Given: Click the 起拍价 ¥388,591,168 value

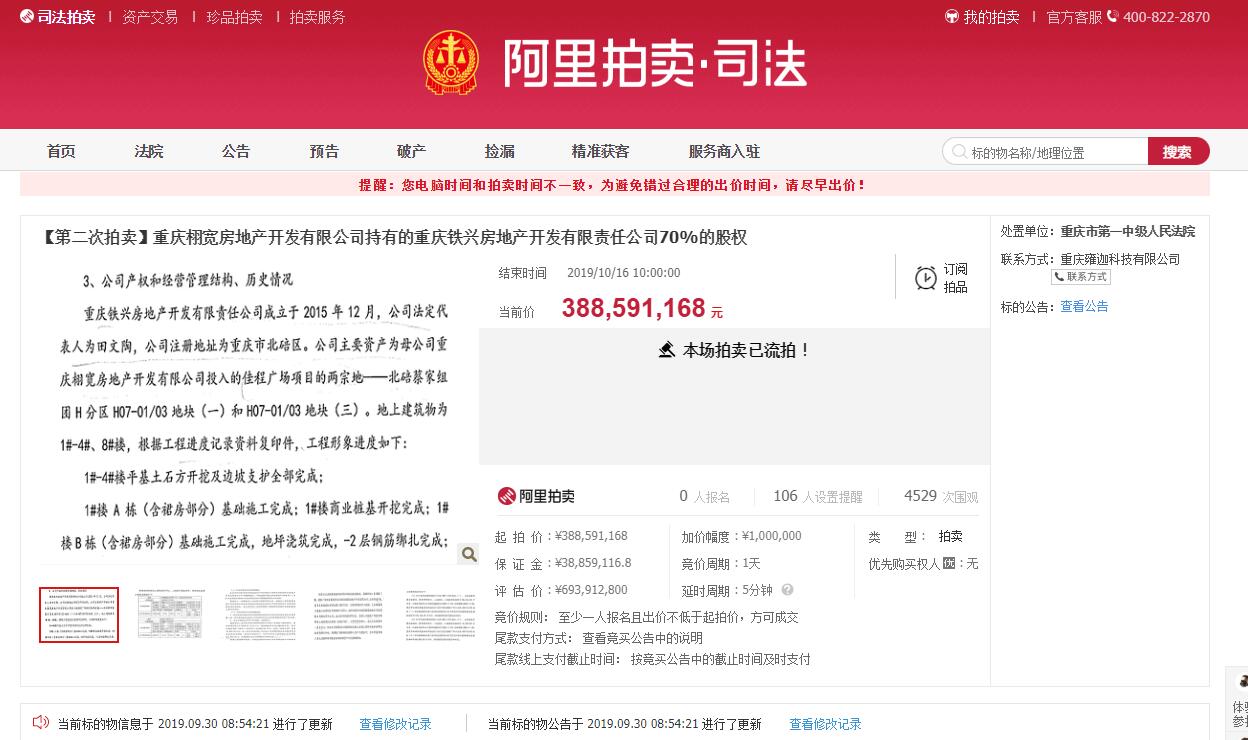Looking at the screenshot, I should click(x=591, y=536).
